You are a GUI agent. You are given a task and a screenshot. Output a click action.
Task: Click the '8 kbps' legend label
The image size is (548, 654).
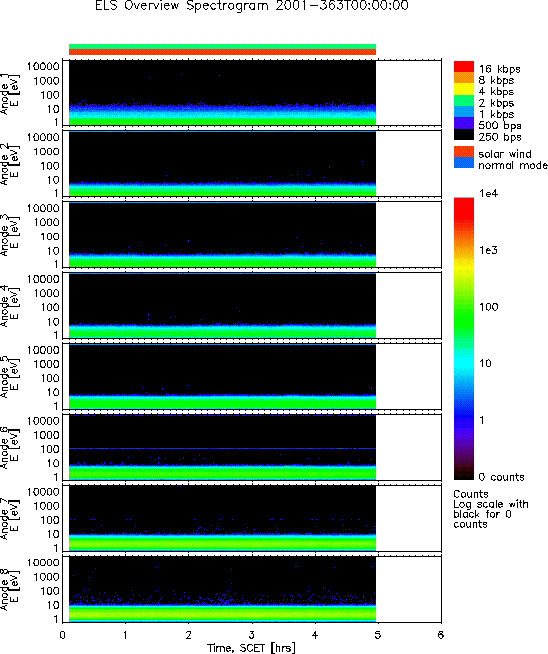(x=496, y=80)
